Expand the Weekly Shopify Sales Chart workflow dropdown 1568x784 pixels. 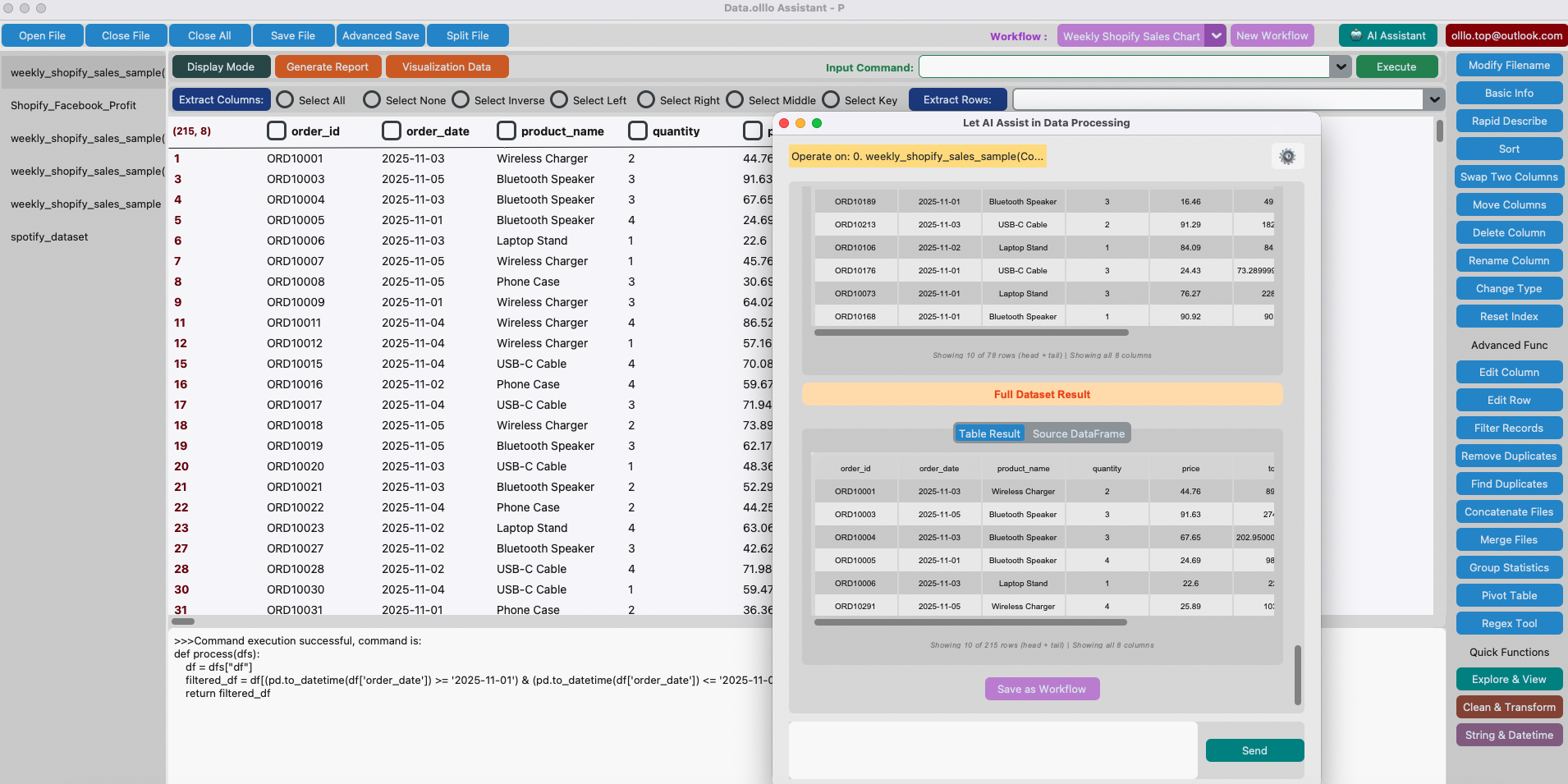1217,36
